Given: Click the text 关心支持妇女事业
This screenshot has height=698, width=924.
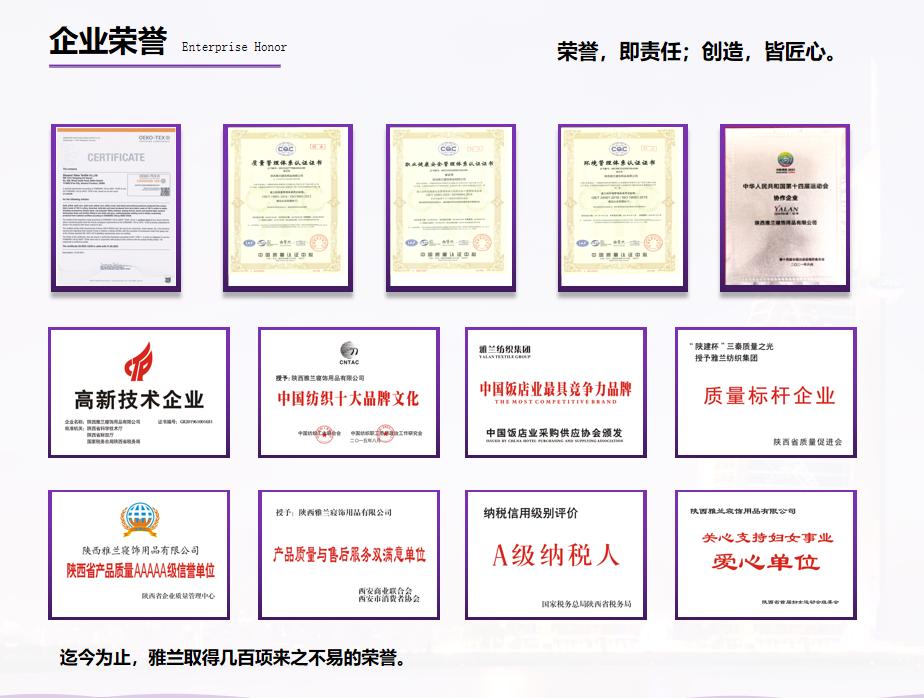Looking at the screenshot, I should coord(767,538).
